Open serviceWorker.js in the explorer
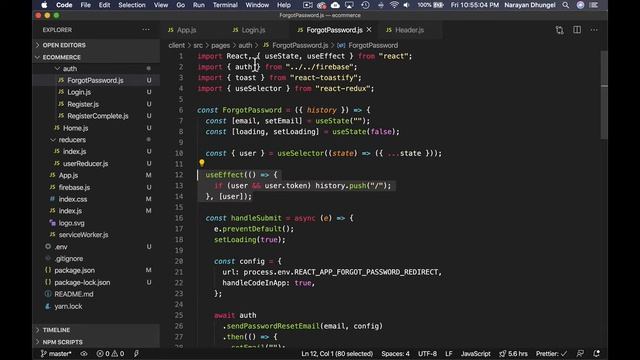The height and width of the screenshot is (360, 640). click(x=83, y=235)
